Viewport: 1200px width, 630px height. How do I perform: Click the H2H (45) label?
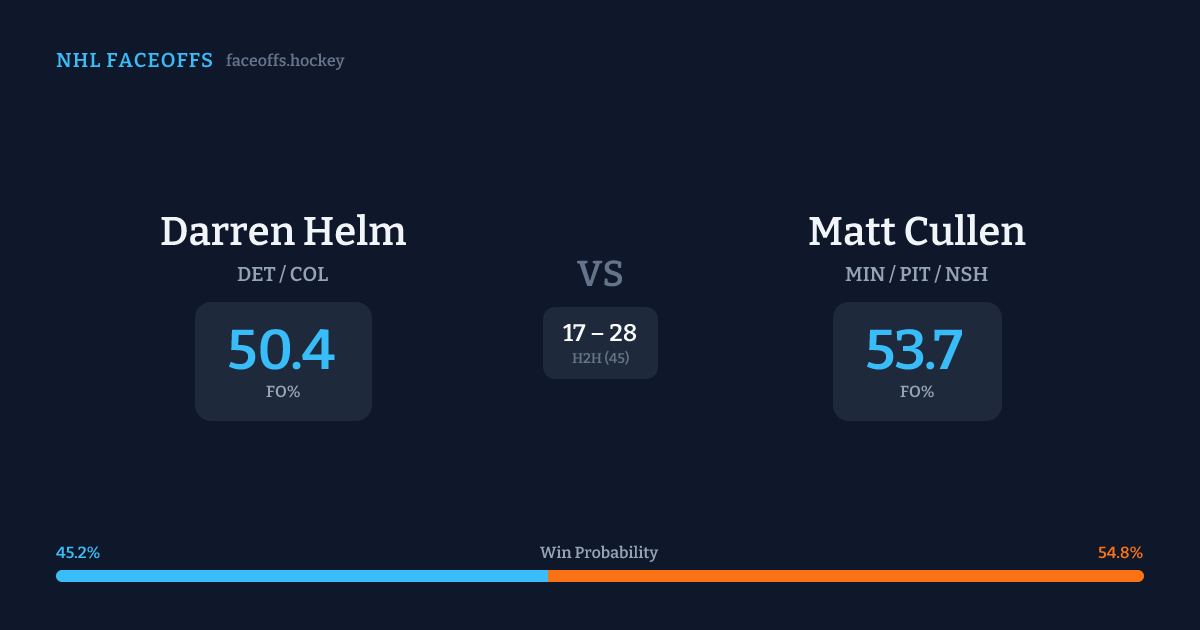[x=600, y=358]
